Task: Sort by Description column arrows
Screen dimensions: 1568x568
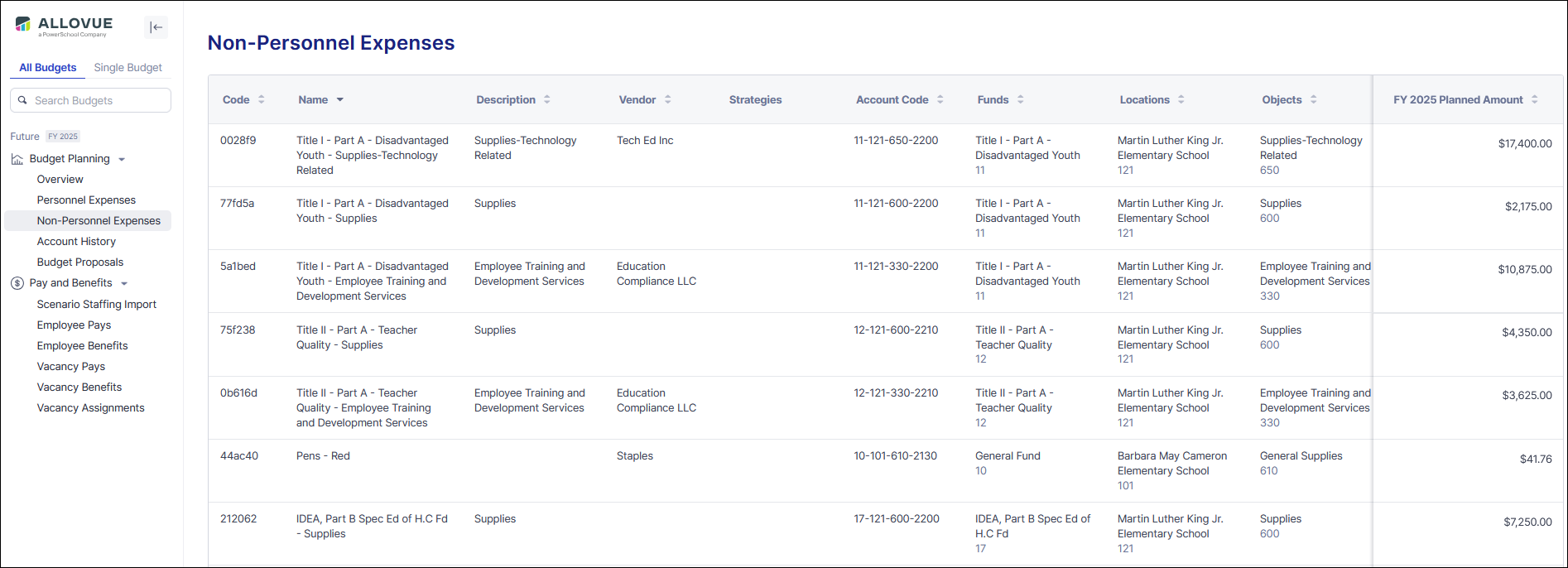Action: (x=547, y=99)
